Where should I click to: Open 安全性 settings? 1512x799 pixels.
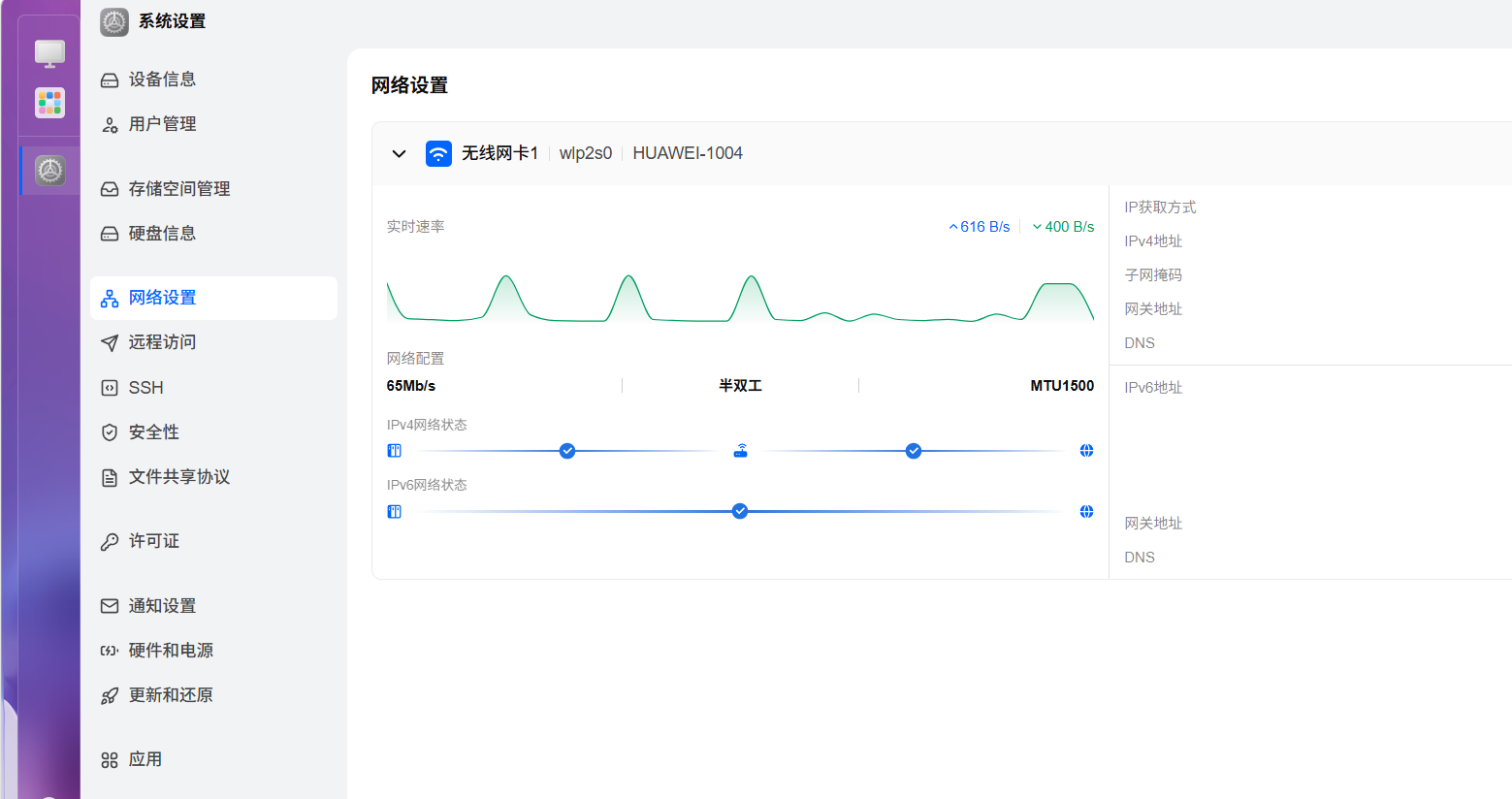click(x=153, y=432)
